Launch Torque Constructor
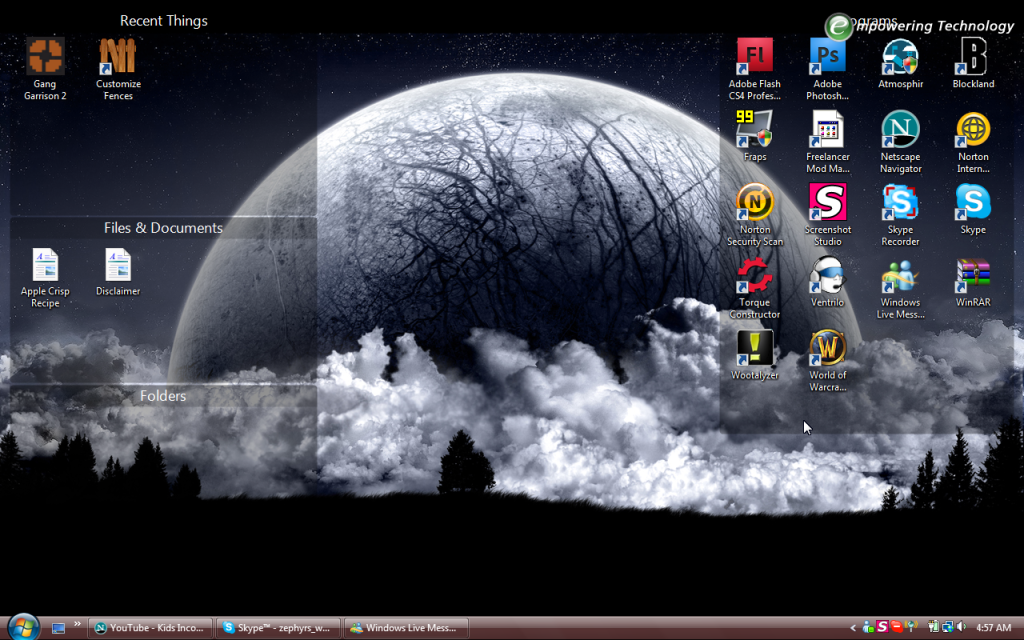The image size is (1024, 640). point(755,287)
